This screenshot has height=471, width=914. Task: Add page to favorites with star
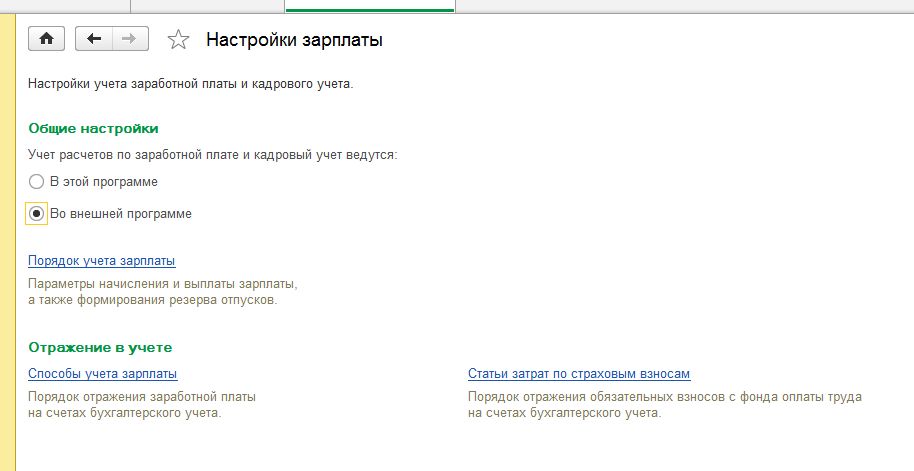point(178,40)
